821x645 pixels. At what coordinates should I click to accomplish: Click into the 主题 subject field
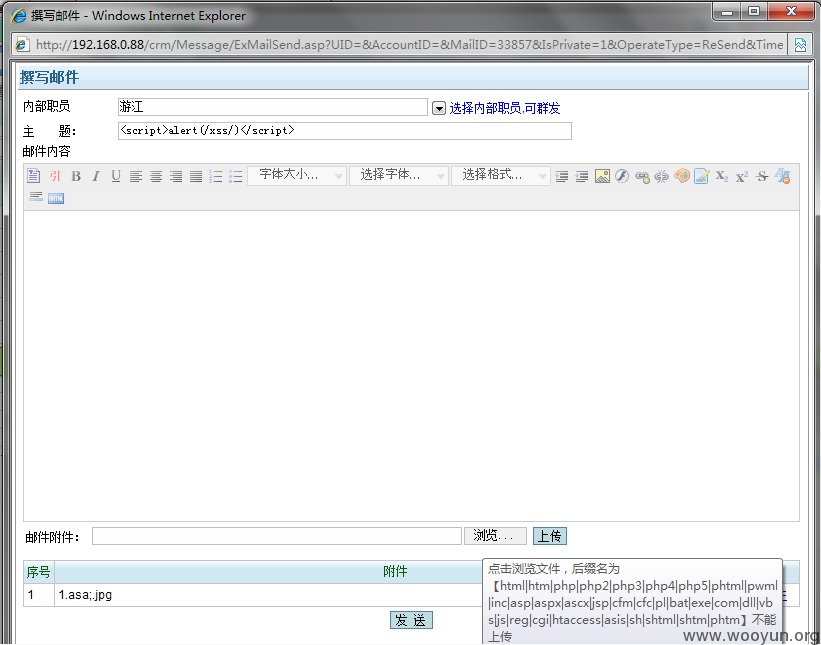(x=345, y=130)
